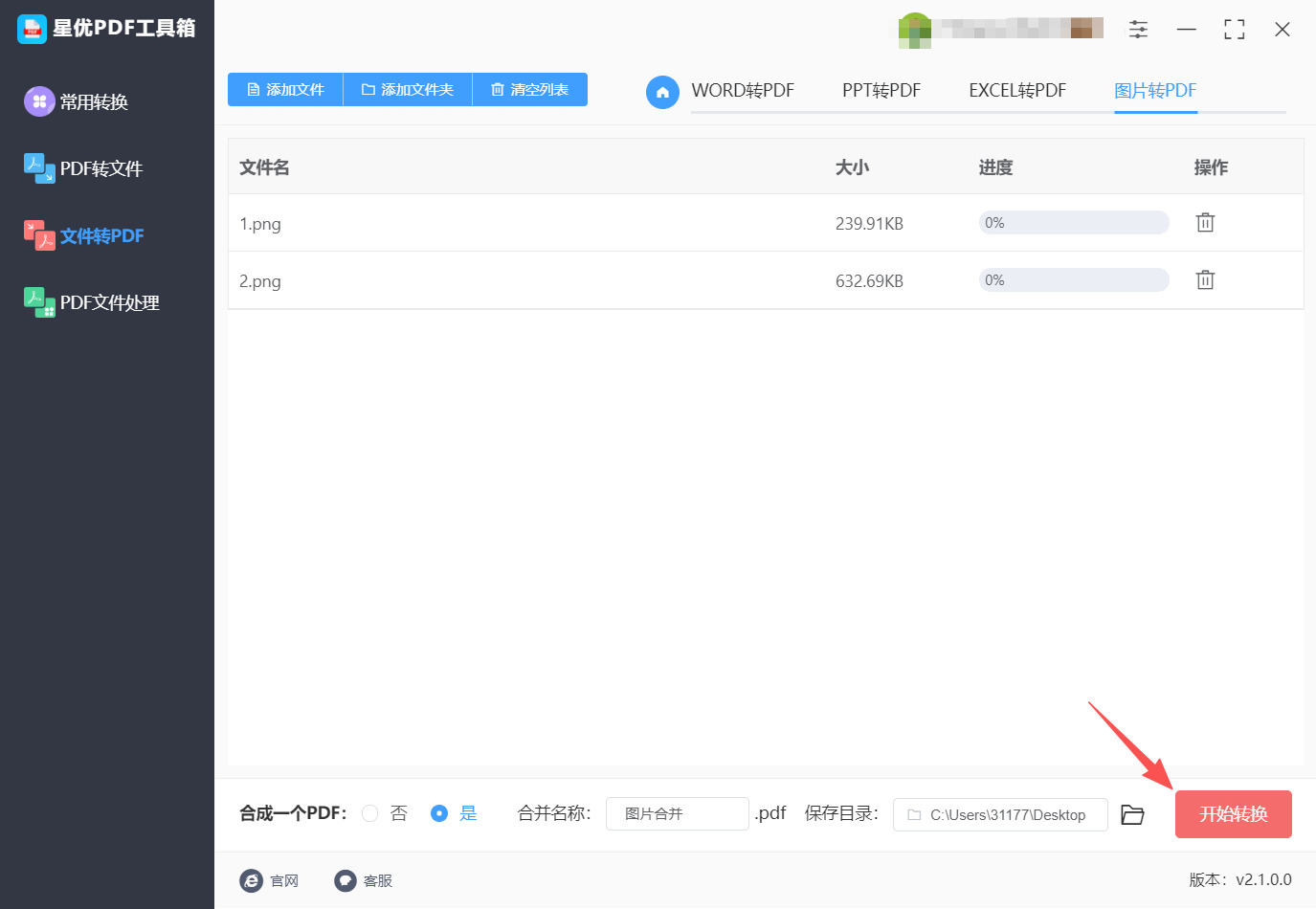This screenshot has width=1316, height=909.
Task: Click the 大小 column header
Action: point(852,167)
